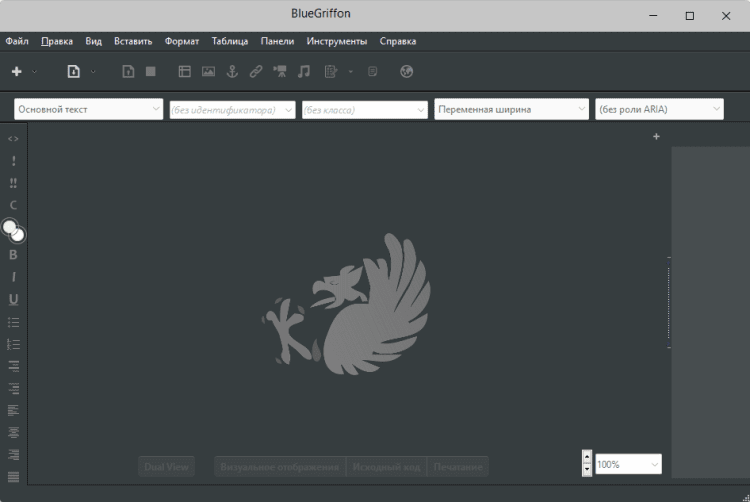Click the Open file toolbar icon
Image resolution: width=750 pixels, height=502 pixels.
tap(73, 72)
